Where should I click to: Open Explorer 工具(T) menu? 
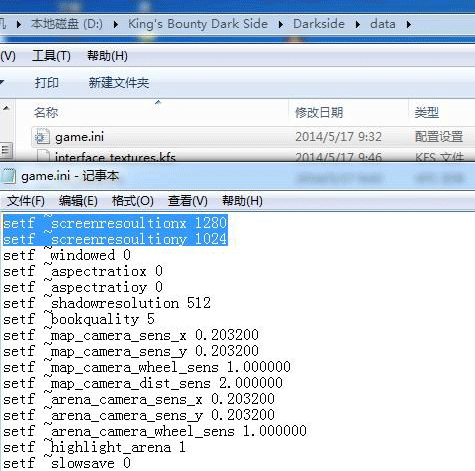coord(51,56)
